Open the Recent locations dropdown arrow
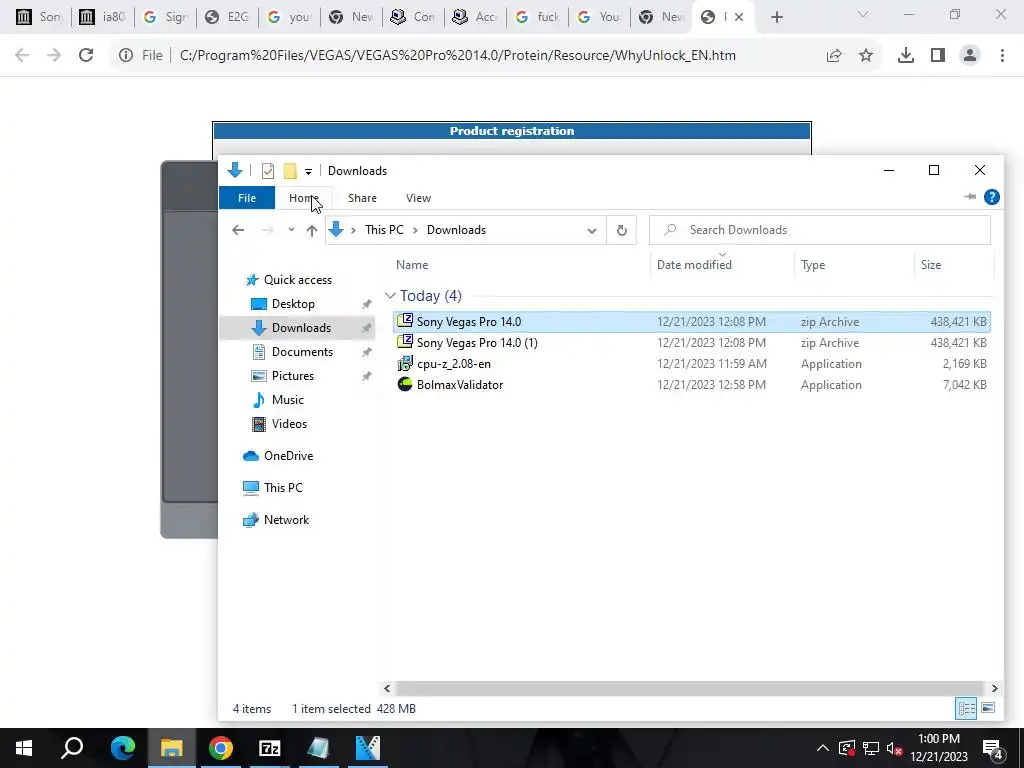The image size is (1024, 768). pos(291,230)
